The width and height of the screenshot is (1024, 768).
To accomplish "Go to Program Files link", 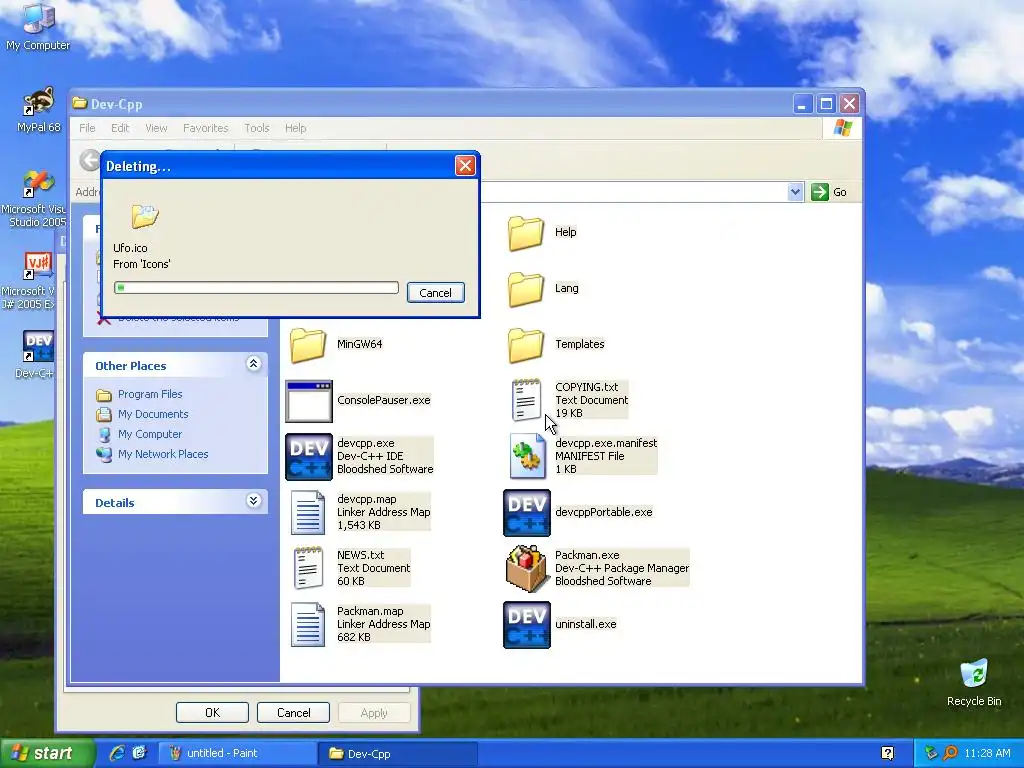I will coord(150,394).
